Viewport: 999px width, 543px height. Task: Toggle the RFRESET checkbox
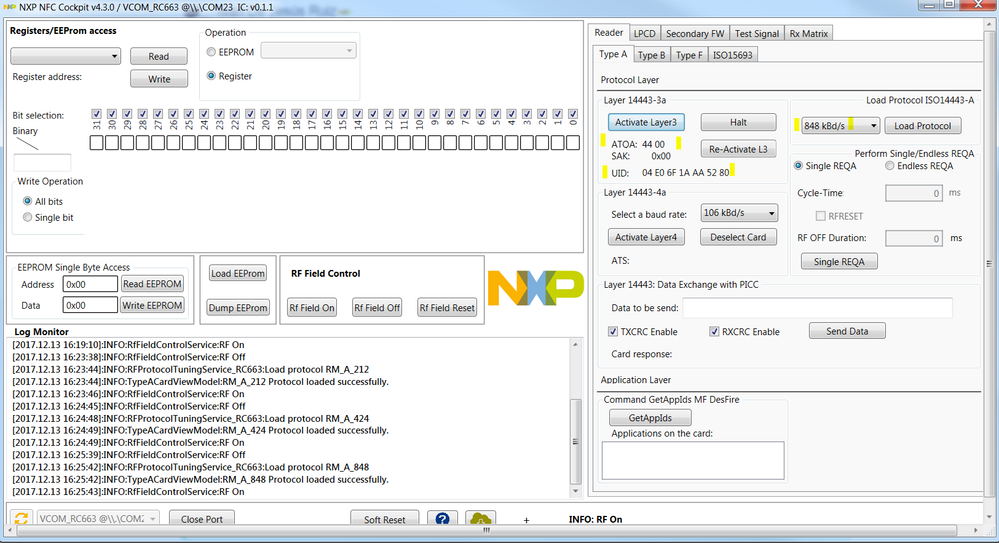[x=821, y=216]
